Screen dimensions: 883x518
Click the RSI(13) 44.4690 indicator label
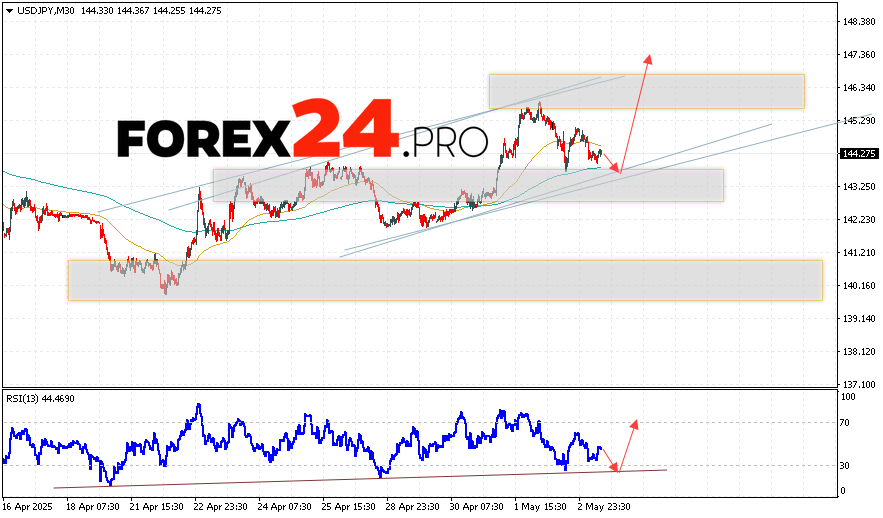tap(40, 399)
